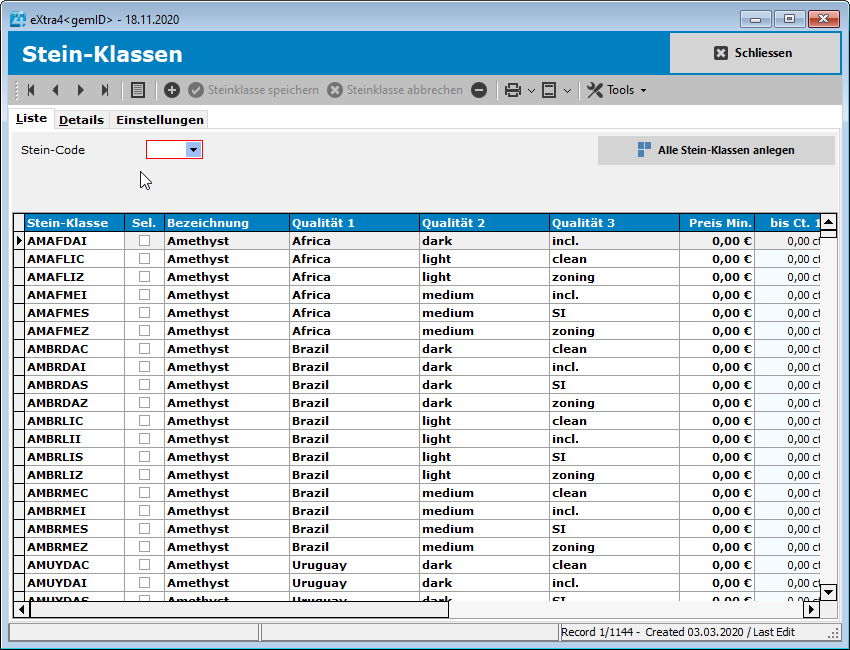Remove a record using the minus icon
Screen dimensions: 850x650
click(478, 90)
